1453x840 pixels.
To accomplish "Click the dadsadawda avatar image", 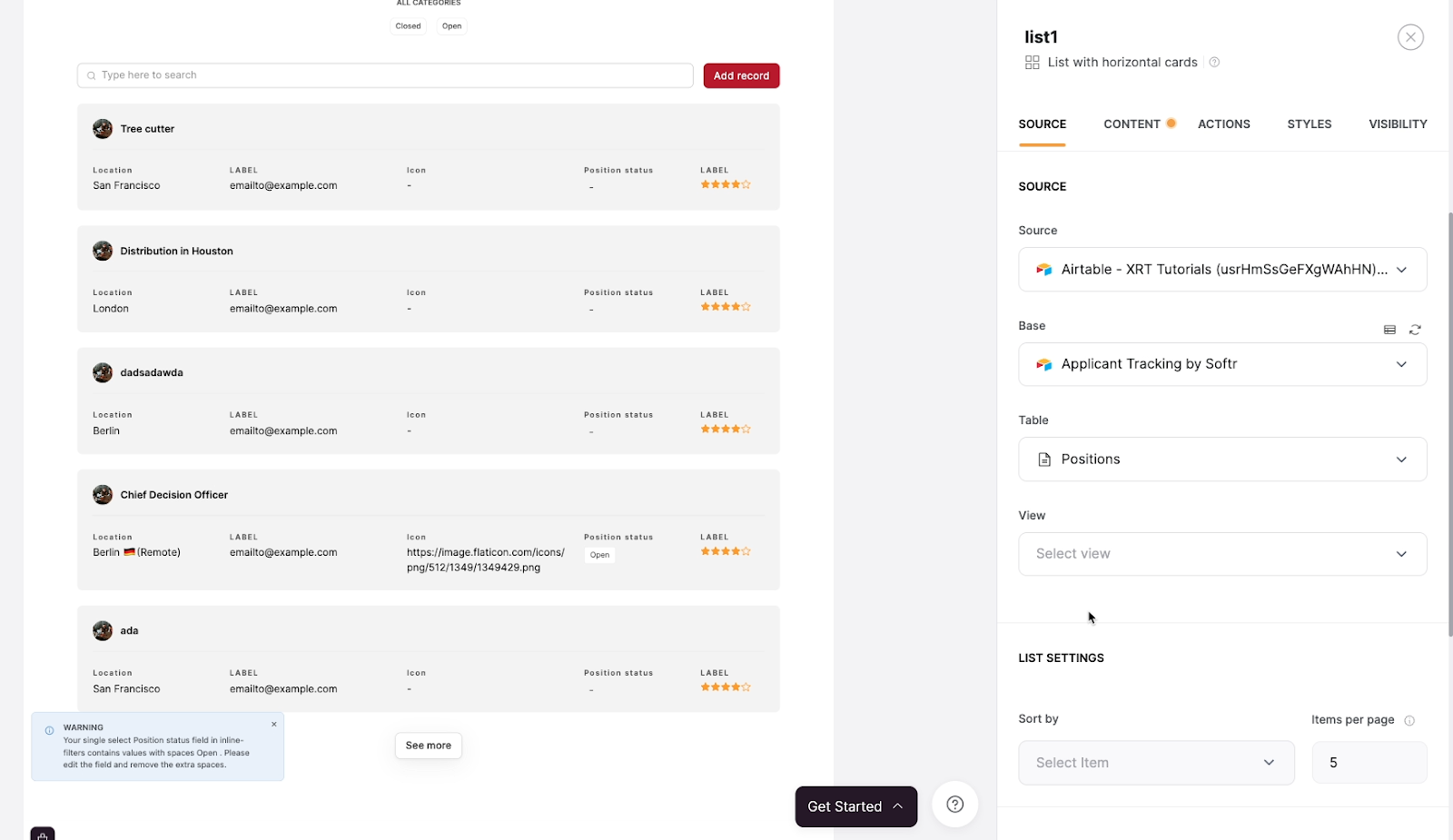I will click(103, 372).
